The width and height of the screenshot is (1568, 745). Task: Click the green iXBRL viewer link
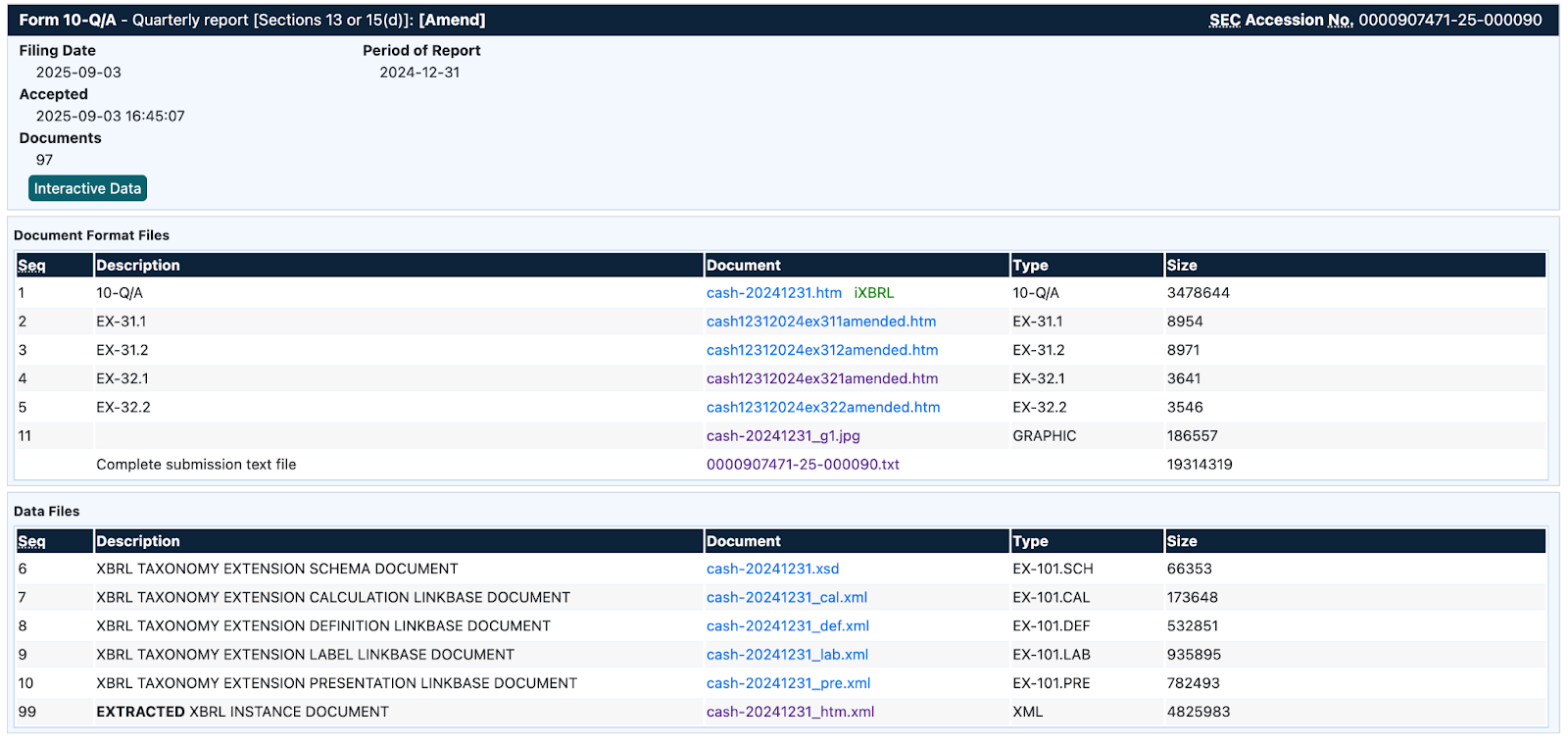coord(873,293)
